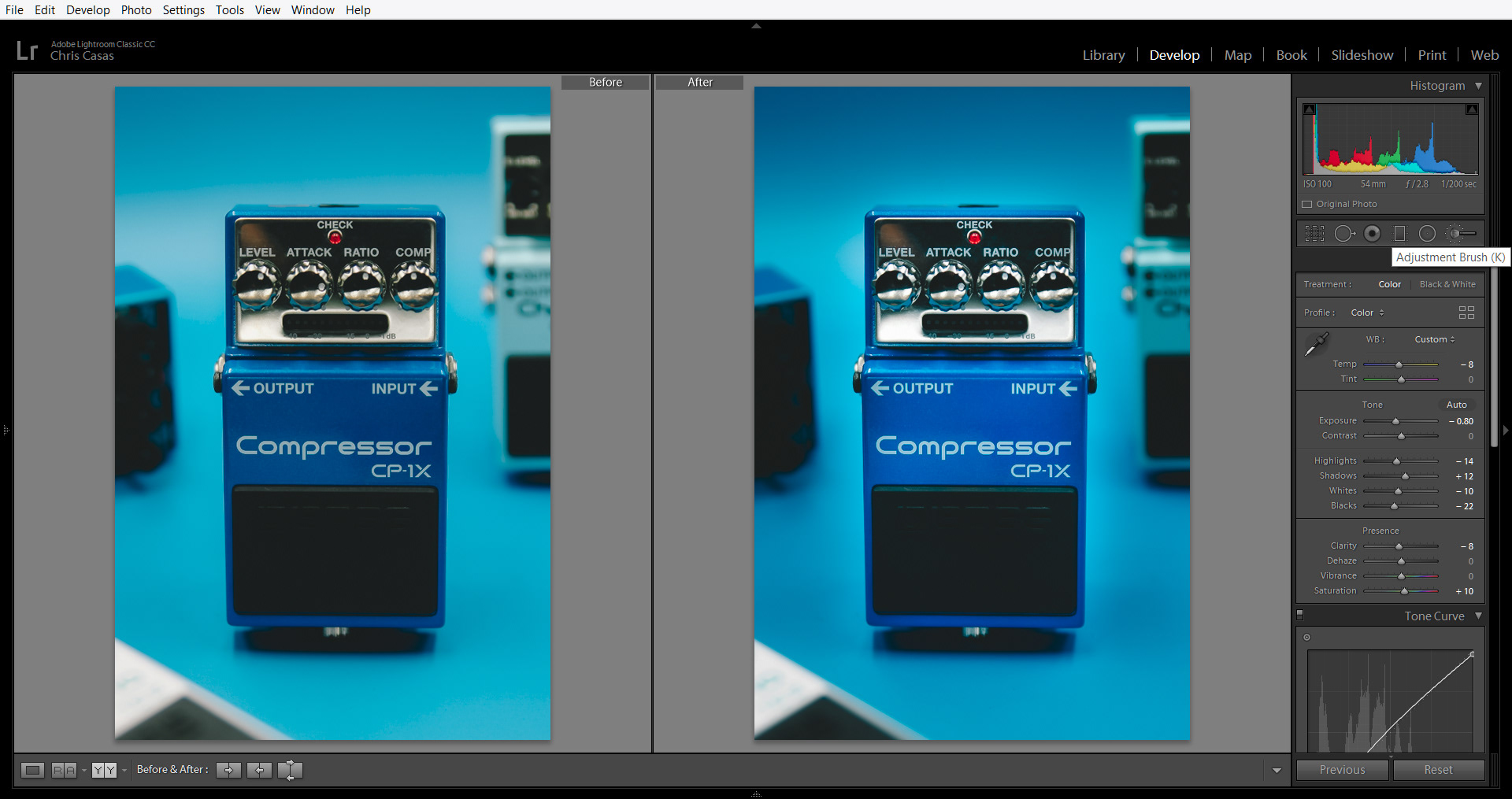Hide the top module panel arrow
Screen dimensions: 1512x799
pyautogui.click(x=756, y=26)
